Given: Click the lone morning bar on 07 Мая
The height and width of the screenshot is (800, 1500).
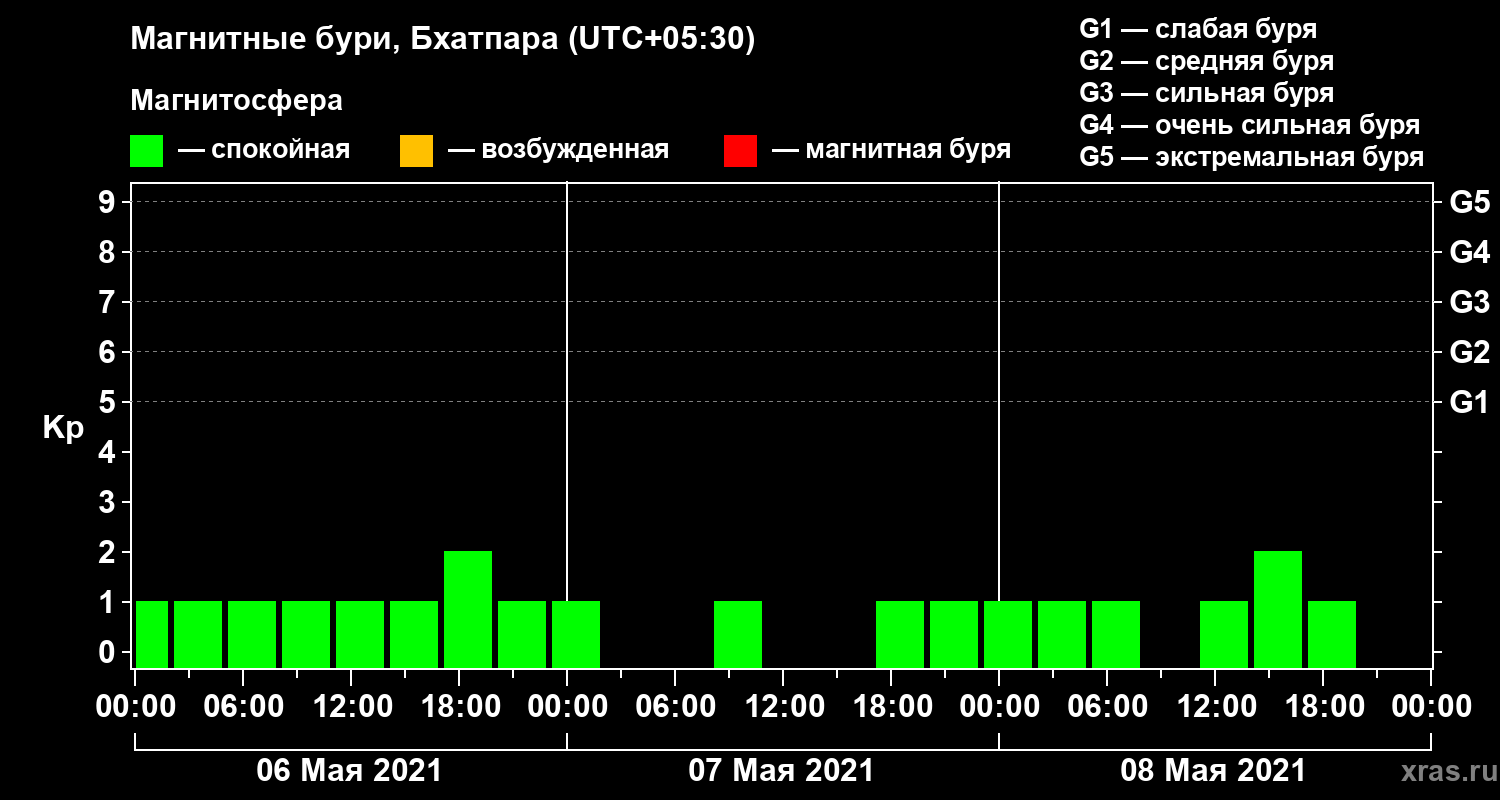Looking at the screenshot, I should (738, 634).
